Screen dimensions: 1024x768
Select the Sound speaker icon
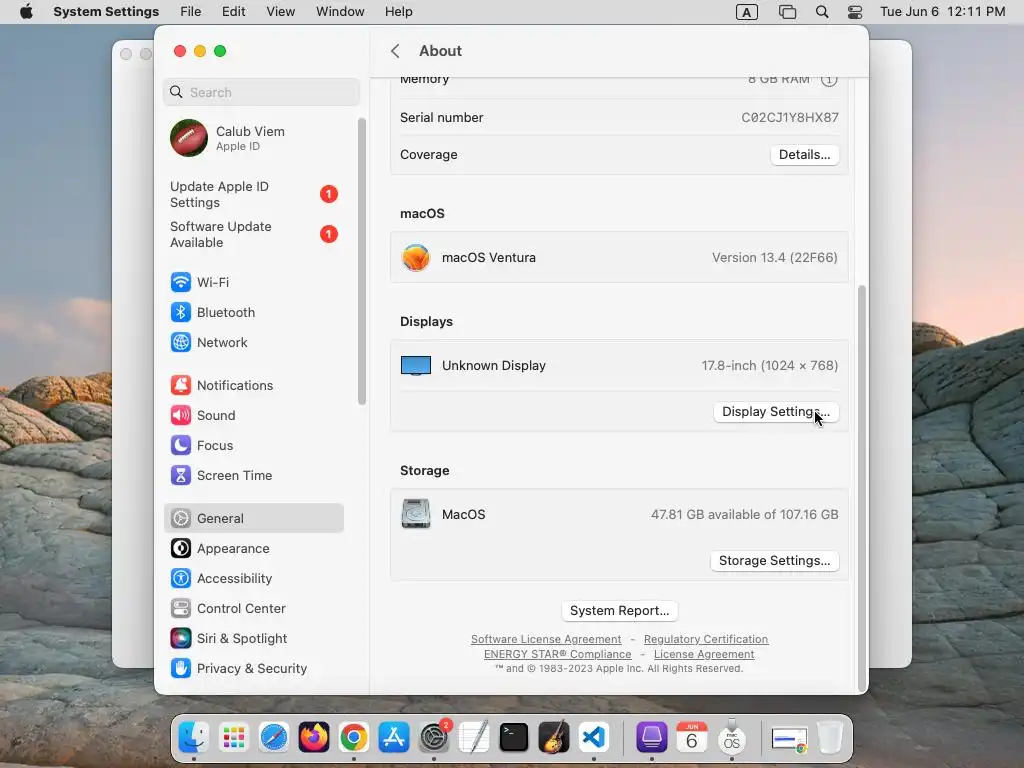[x=181, y=415]
